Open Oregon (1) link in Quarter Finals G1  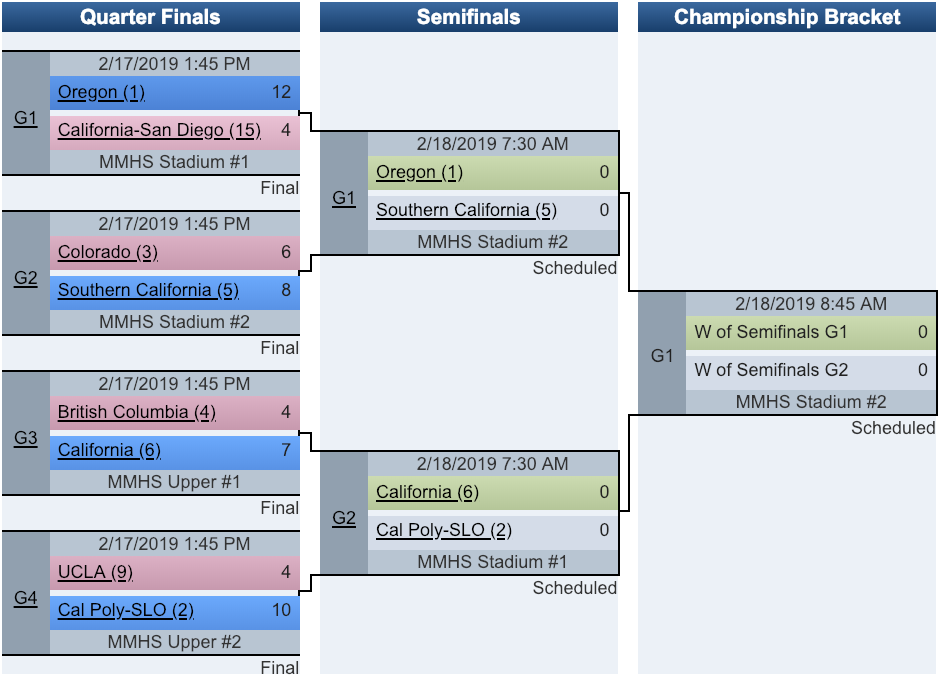101,92
